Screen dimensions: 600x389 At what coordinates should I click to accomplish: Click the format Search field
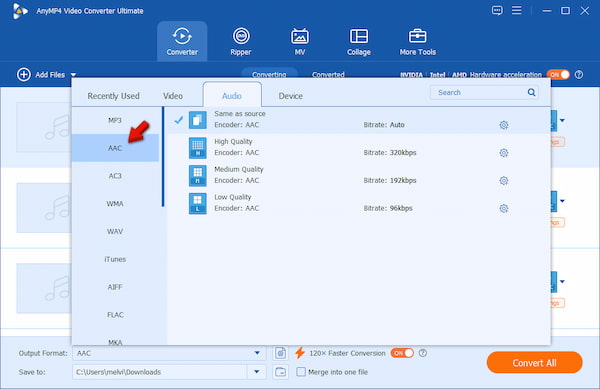point(484,92)
